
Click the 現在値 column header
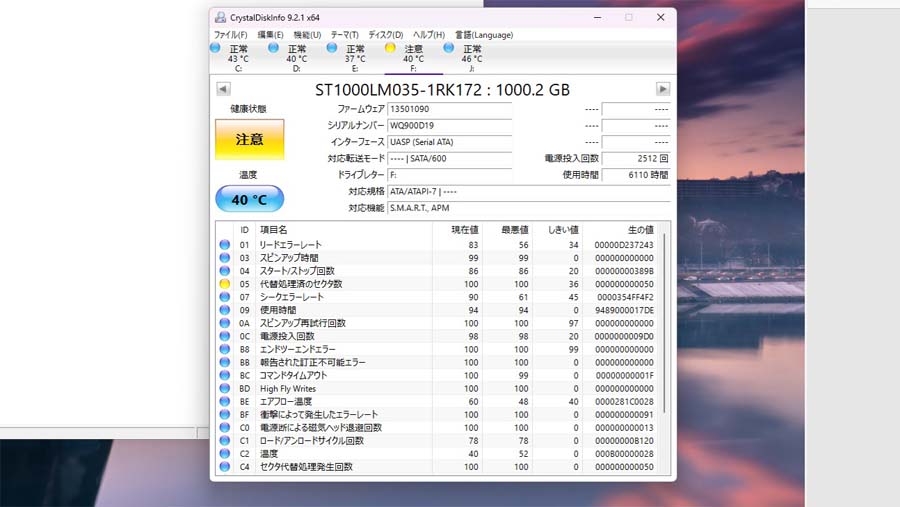pyautogui.click(x=457, y=230)
